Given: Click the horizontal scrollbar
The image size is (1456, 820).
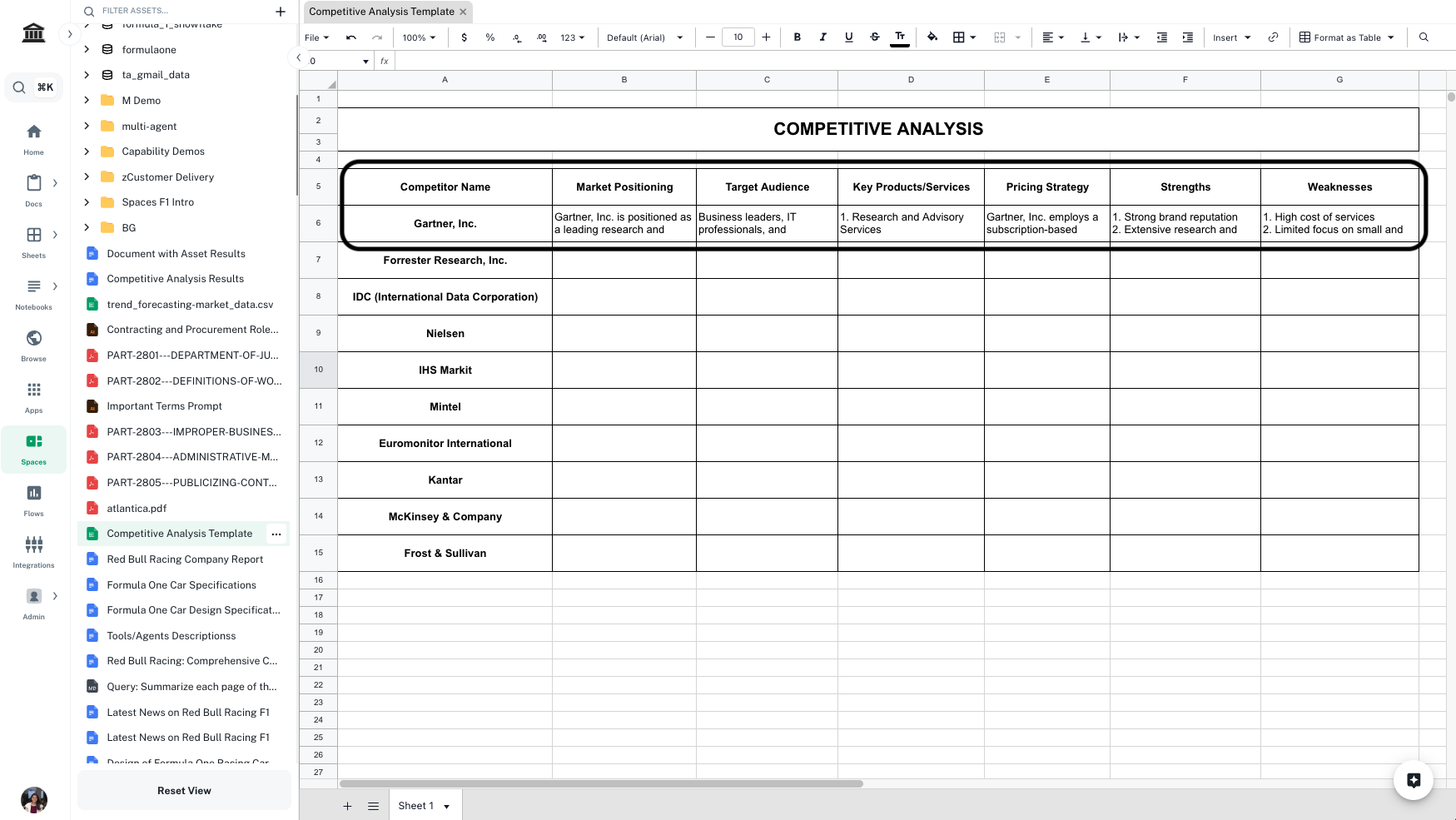Looking at the screenshot, I should pyautogui.click(x=601, y=783).
